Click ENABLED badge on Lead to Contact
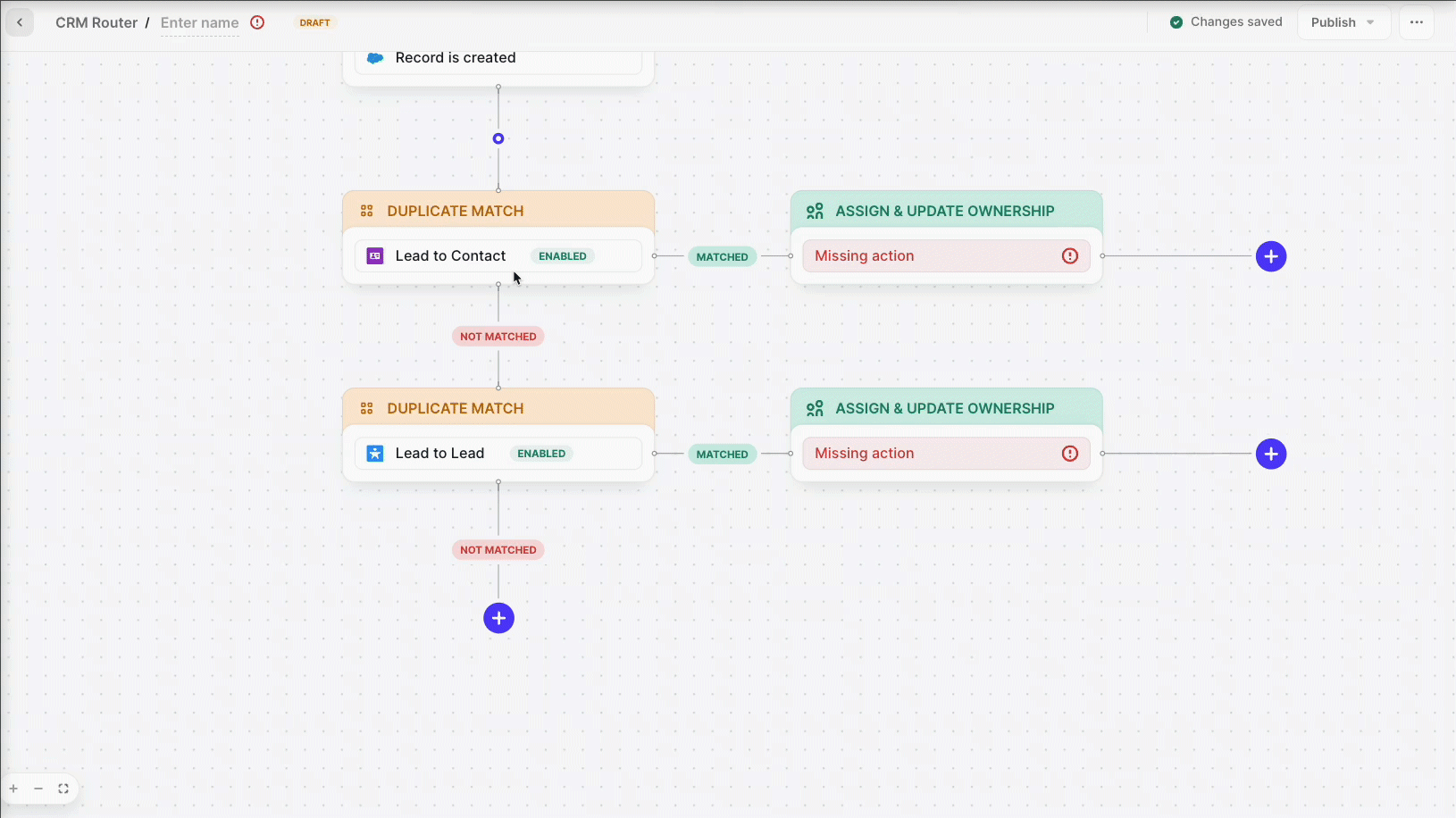1456x818 pixels. [x=563, y=256]
